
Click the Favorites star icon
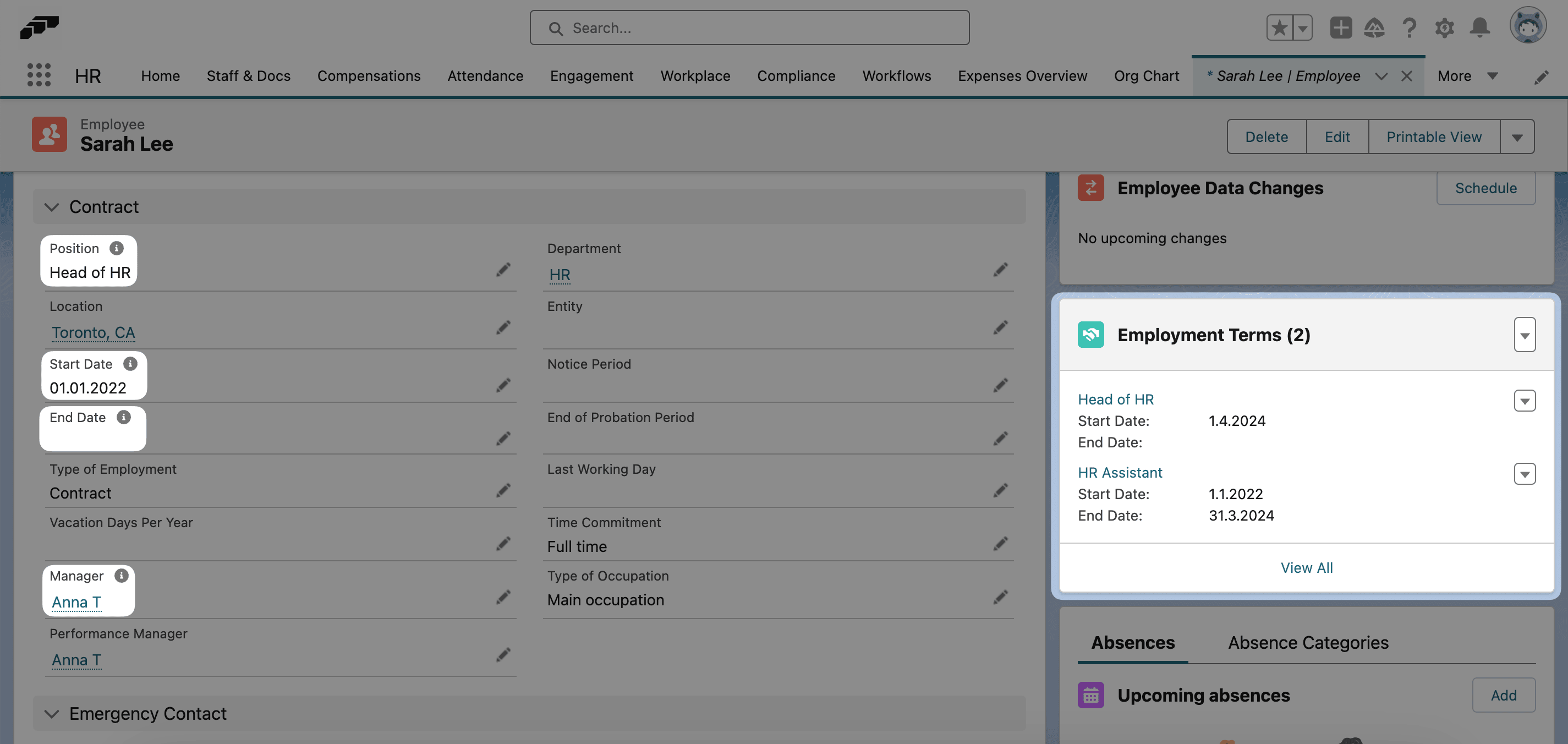click(x=1280, y=28)
